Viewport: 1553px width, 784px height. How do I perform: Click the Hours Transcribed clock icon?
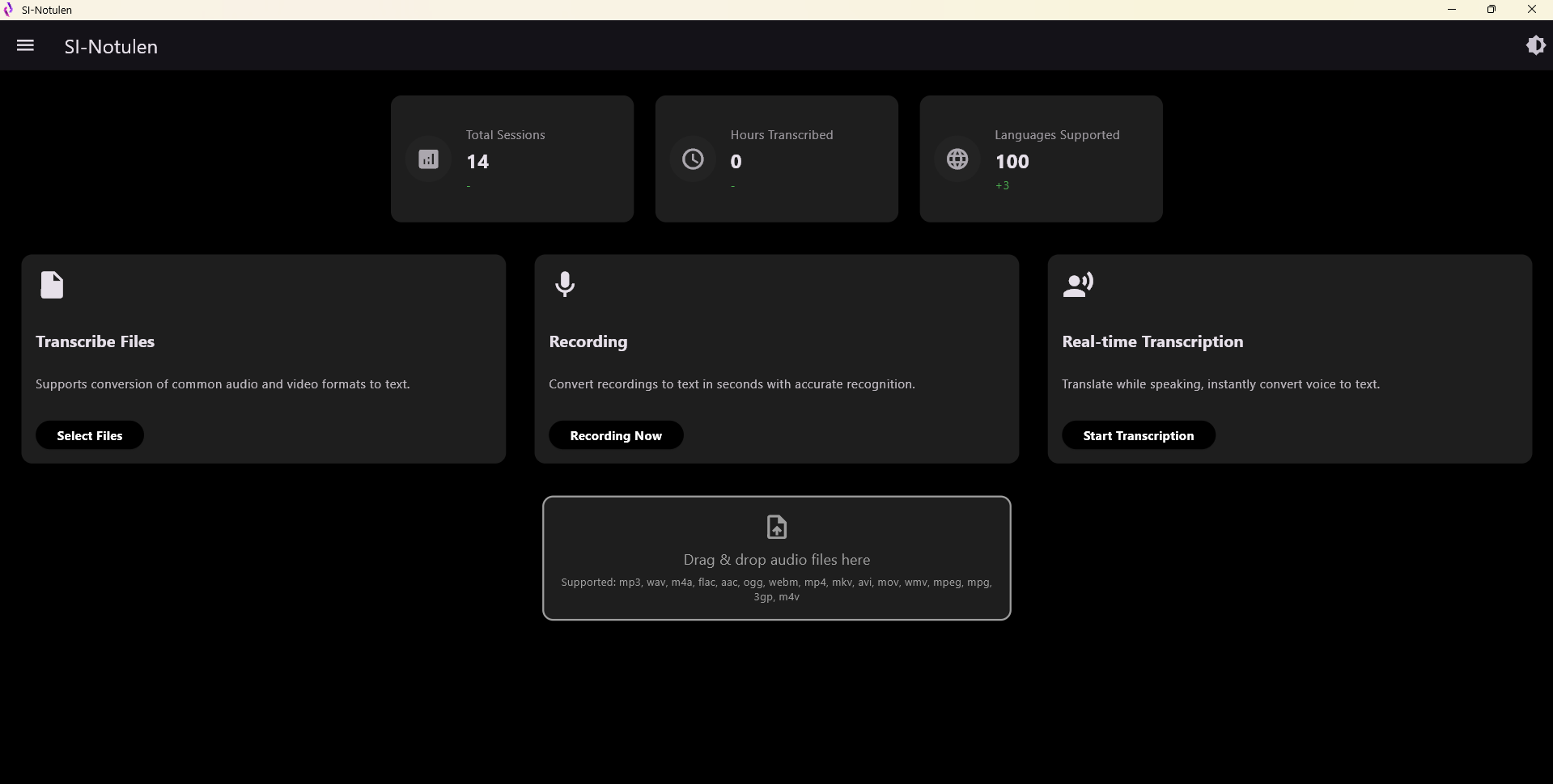click(693, 159)
